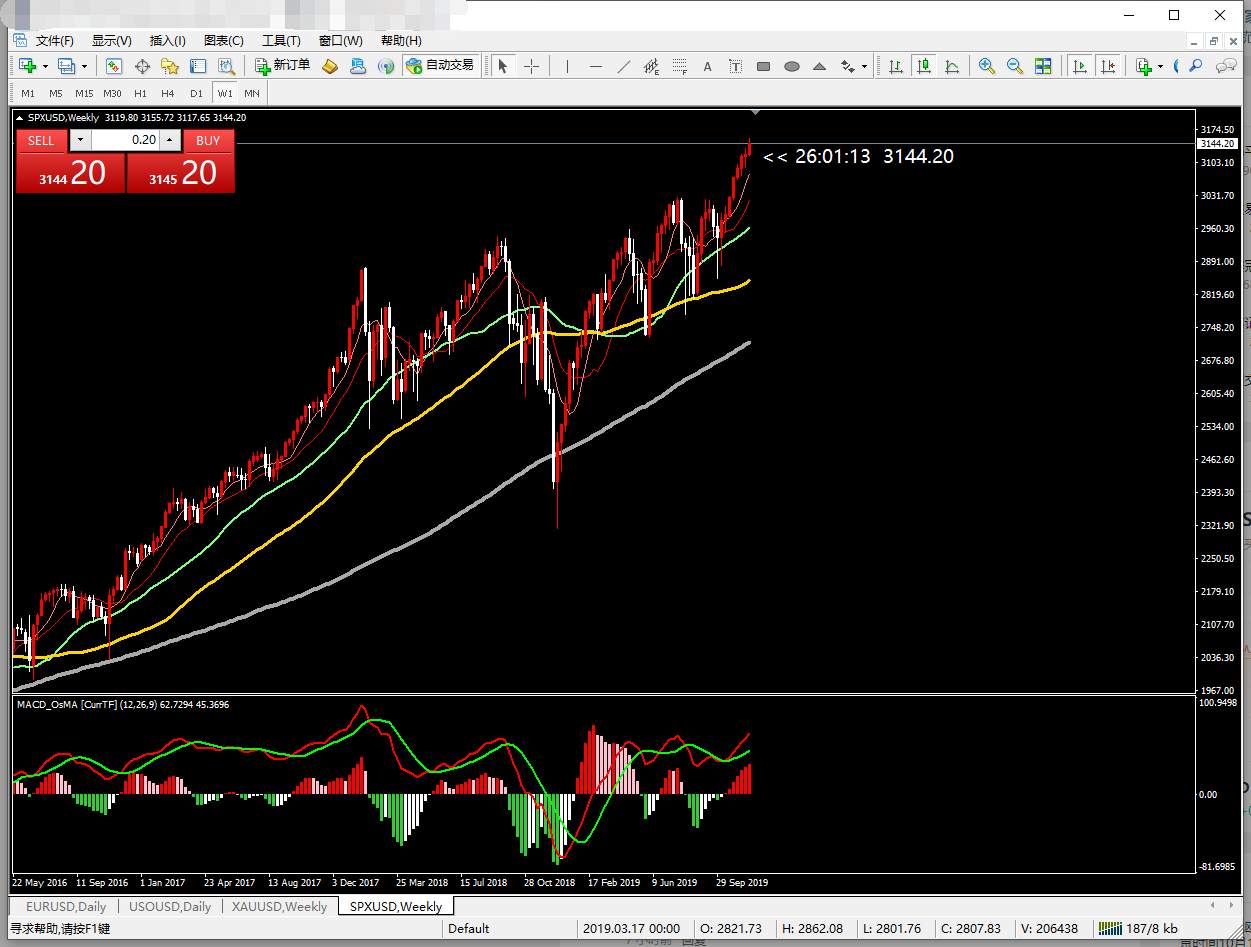Select the horizontal line drawing tool
Image resolution: width=1251 pixels, height=947 pixels.
point(596,66)
